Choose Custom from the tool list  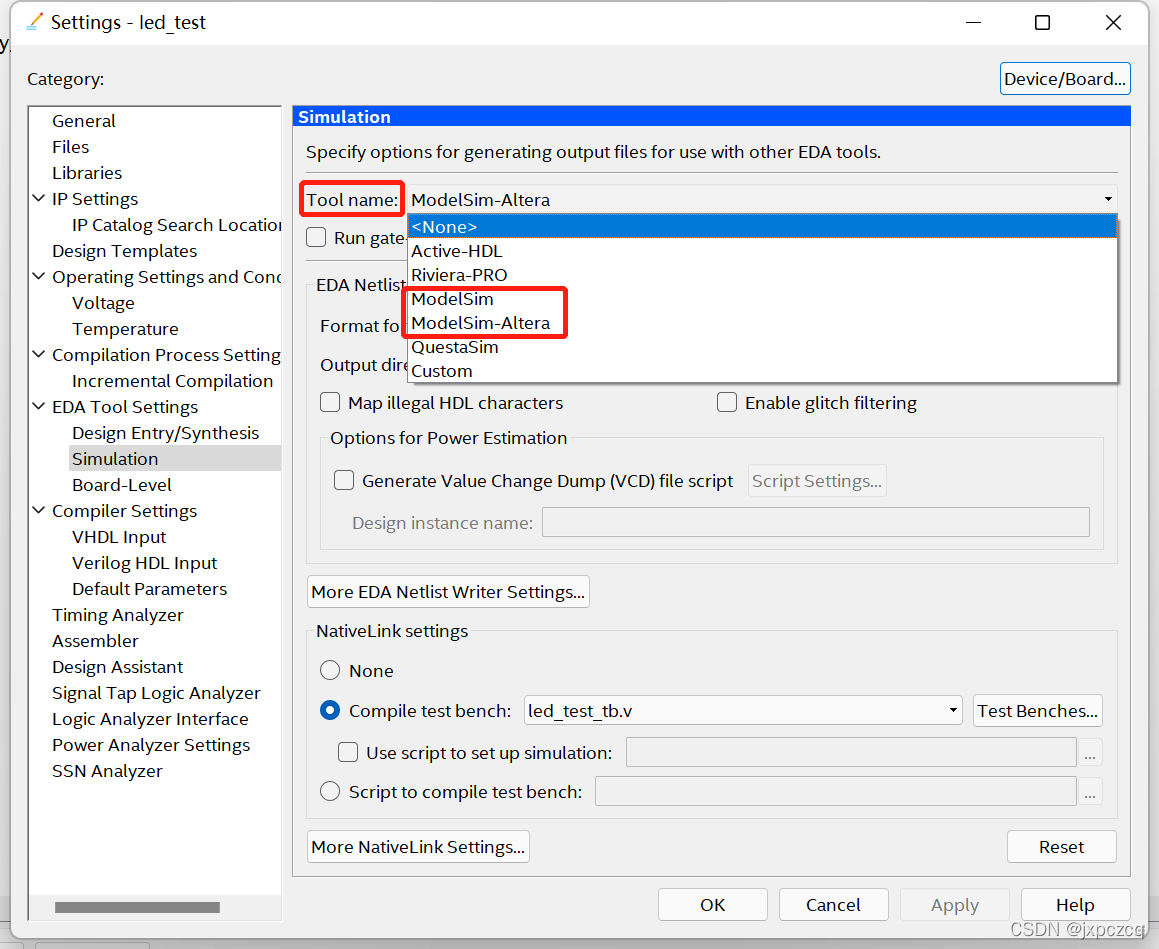[762, 371]
